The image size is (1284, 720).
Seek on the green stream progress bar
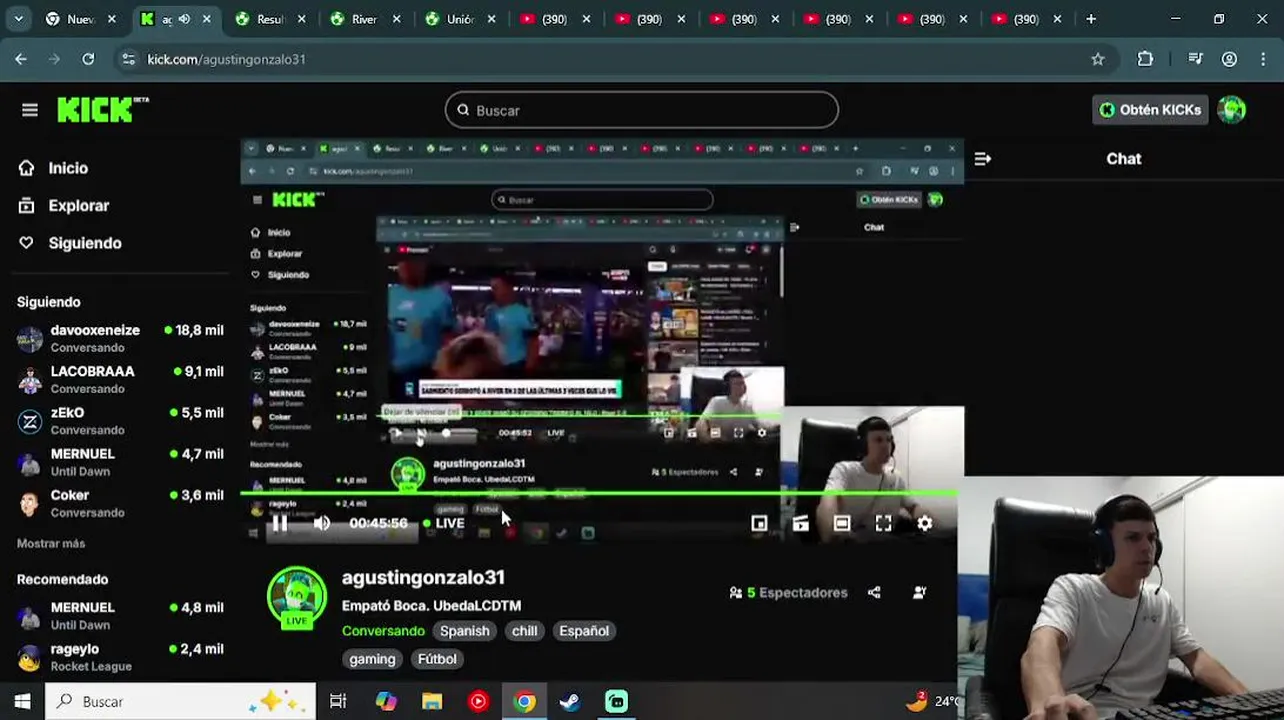point(600,493)
